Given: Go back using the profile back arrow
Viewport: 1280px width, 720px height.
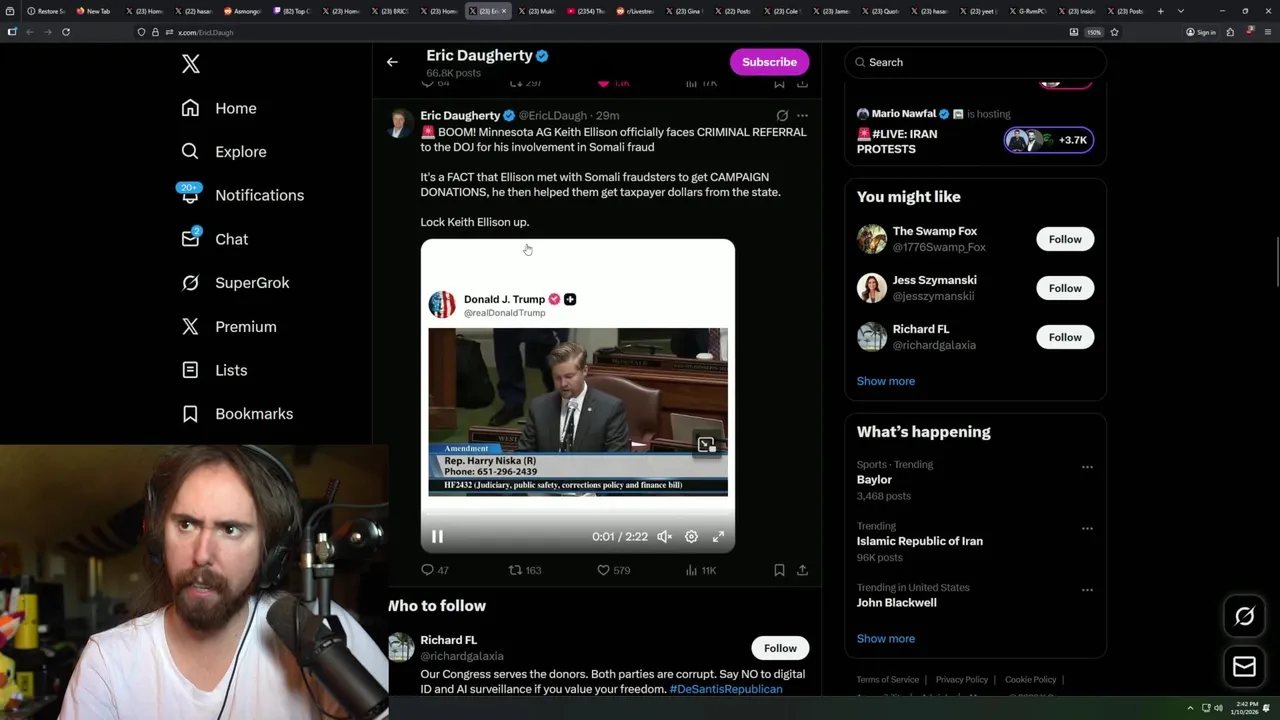Looking at the screenshot, I should (x=392, y=62).
